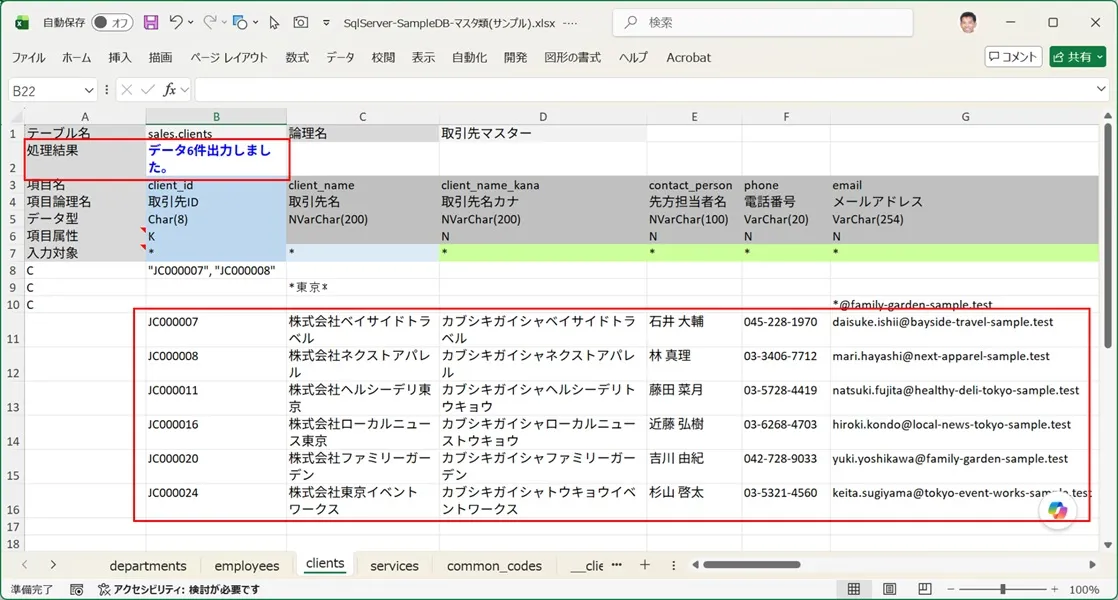
Task: Open the 挿入 ribbon tab
Action: [x=120, y=58]
